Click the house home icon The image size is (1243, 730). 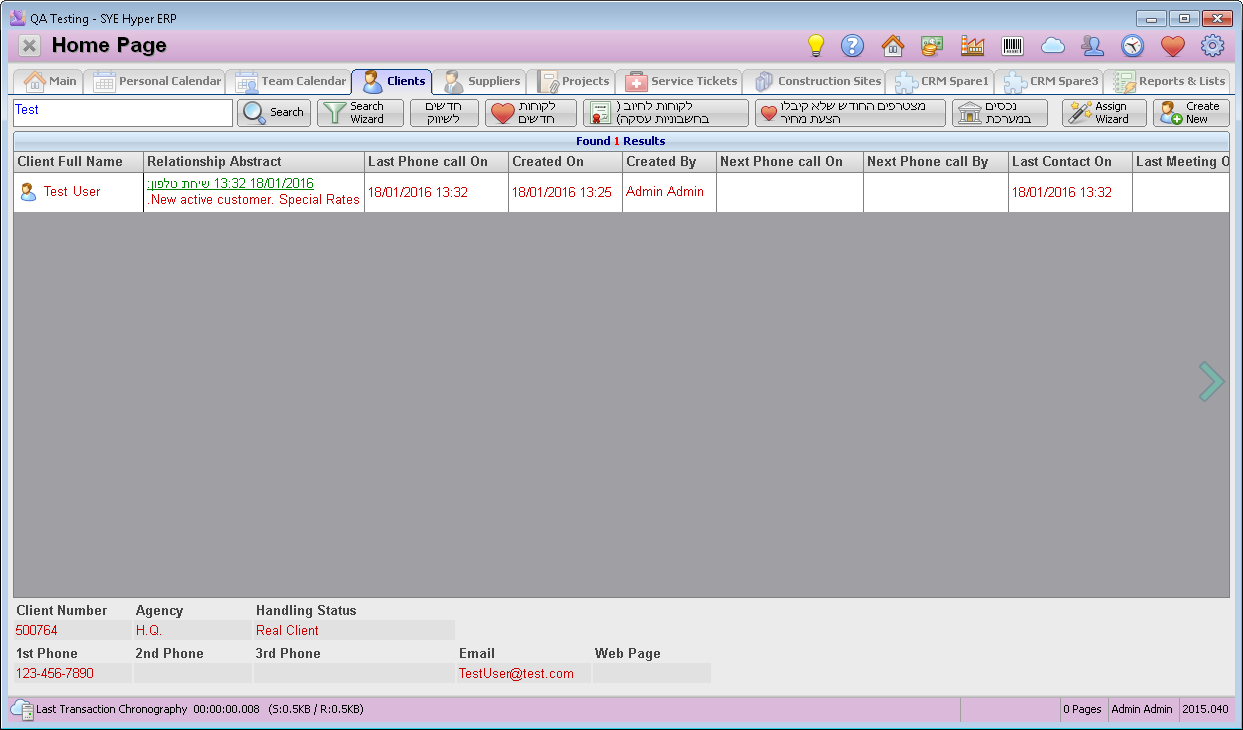(892, 45)
